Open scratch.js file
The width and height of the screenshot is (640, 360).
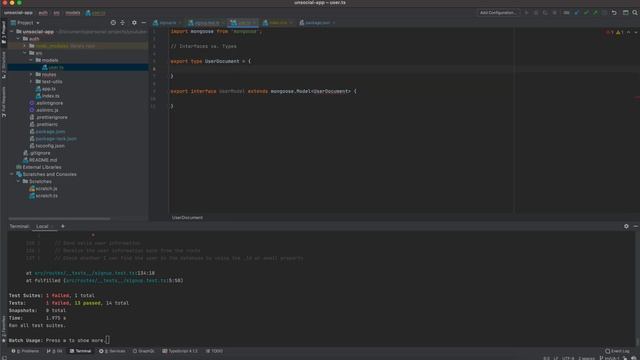pos(43,189)
